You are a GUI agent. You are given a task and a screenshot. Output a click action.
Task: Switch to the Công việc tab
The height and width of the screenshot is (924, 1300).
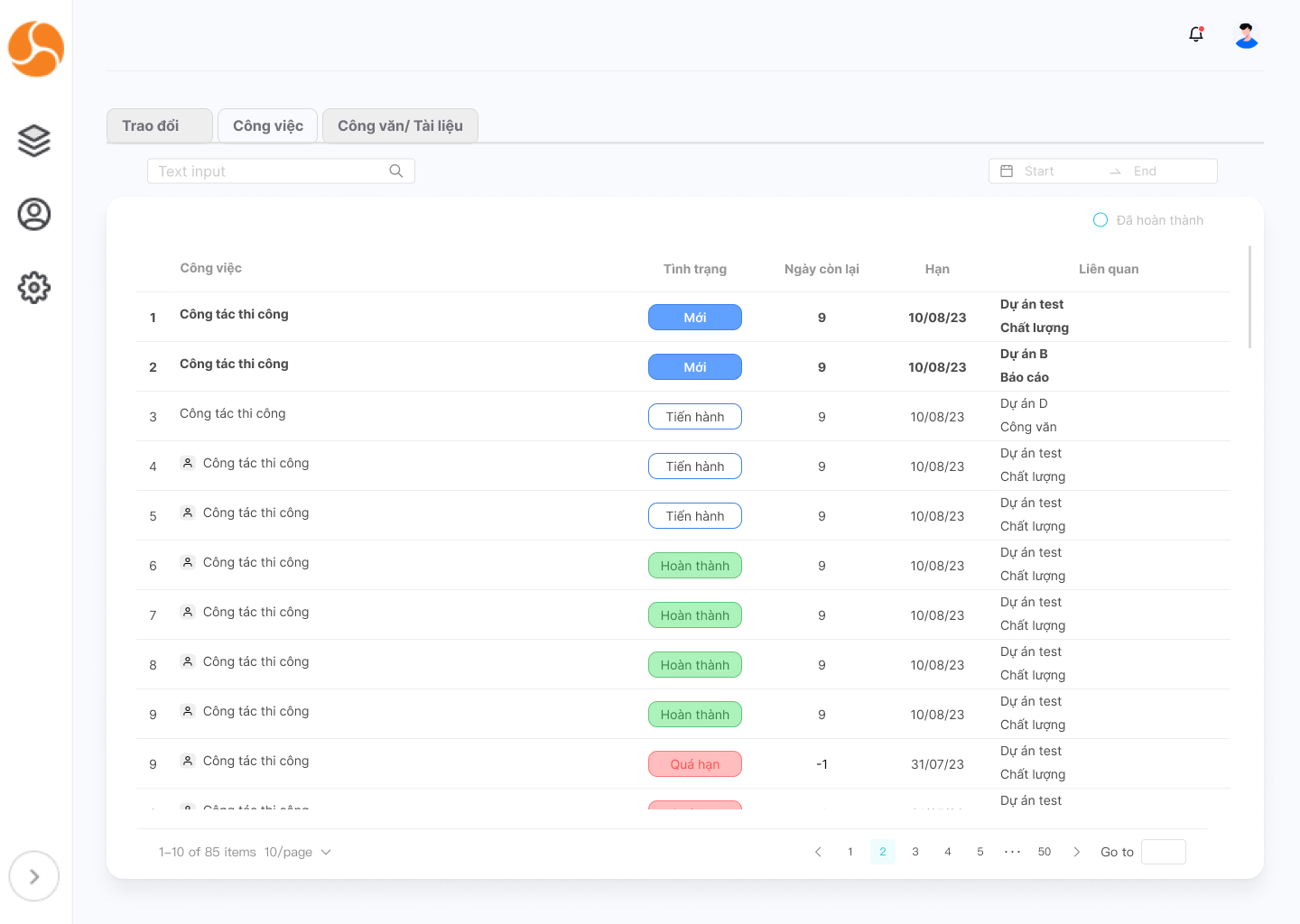click(268, 126)
